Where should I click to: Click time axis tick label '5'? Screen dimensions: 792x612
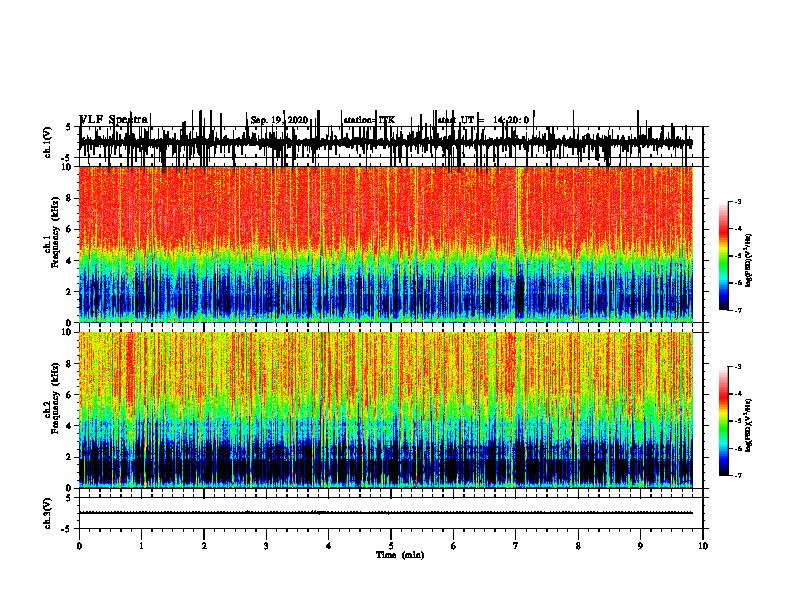click(391, 546)
